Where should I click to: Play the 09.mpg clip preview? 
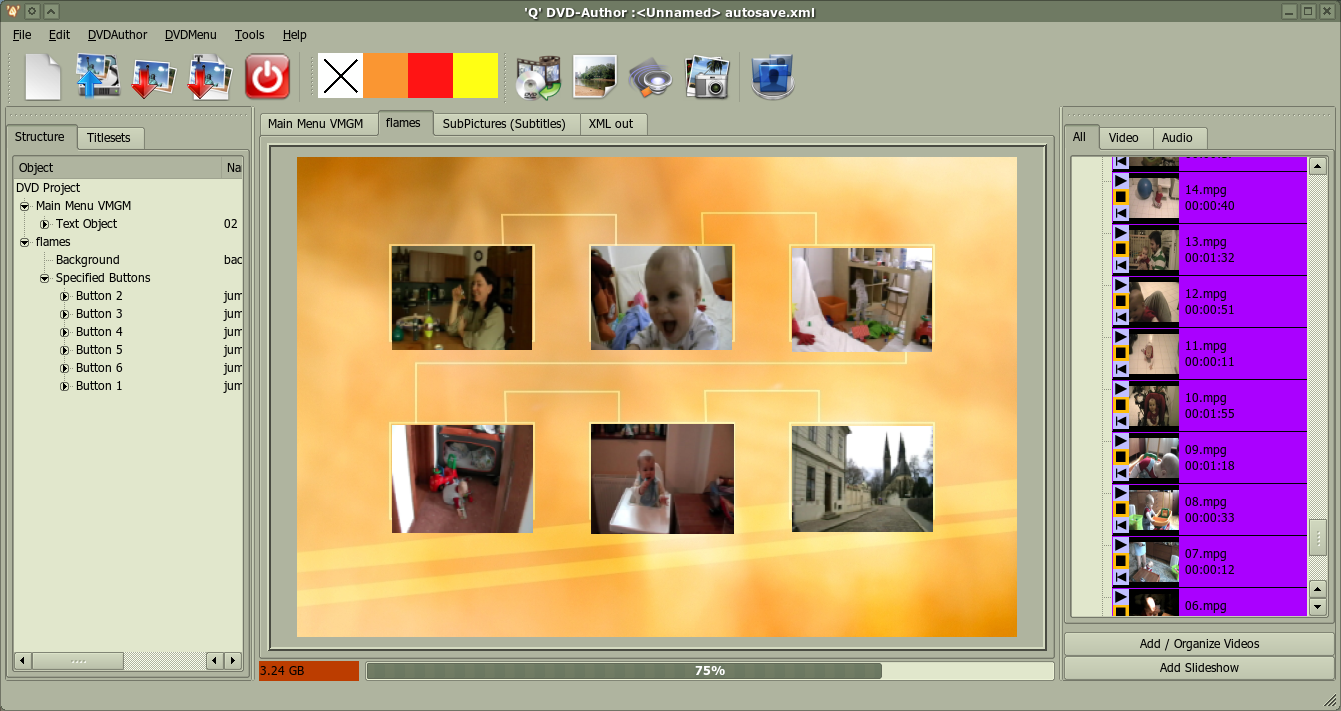point(1120,441)
